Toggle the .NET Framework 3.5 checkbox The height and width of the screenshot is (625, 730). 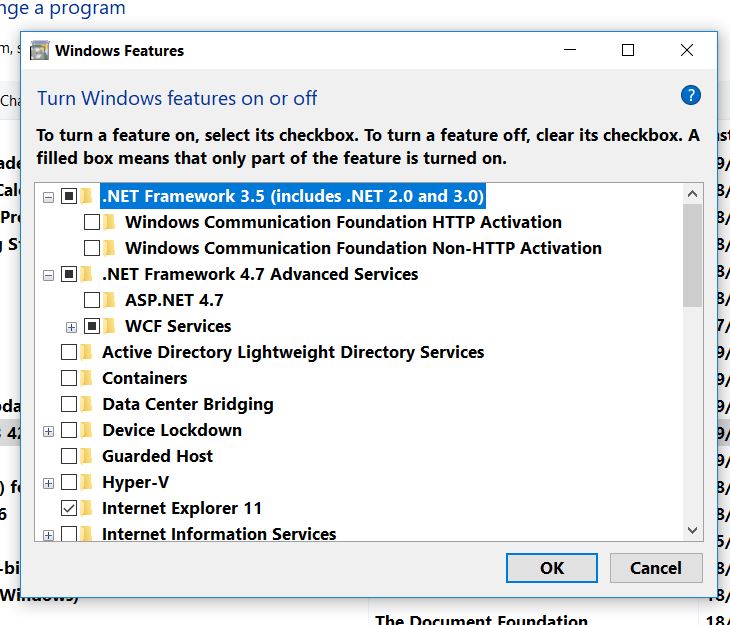[69, 196]
